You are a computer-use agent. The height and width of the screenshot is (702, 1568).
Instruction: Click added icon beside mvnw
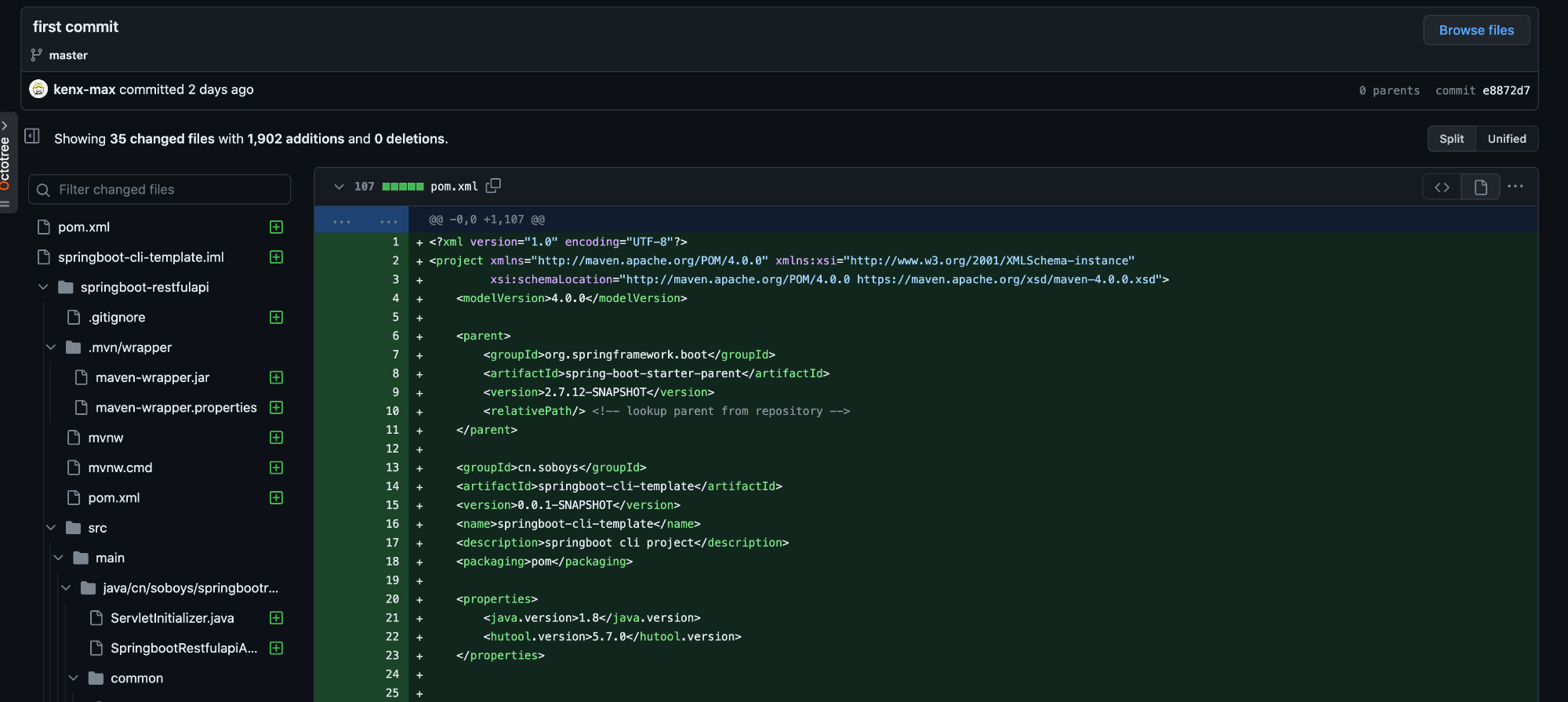coord(276,438)
